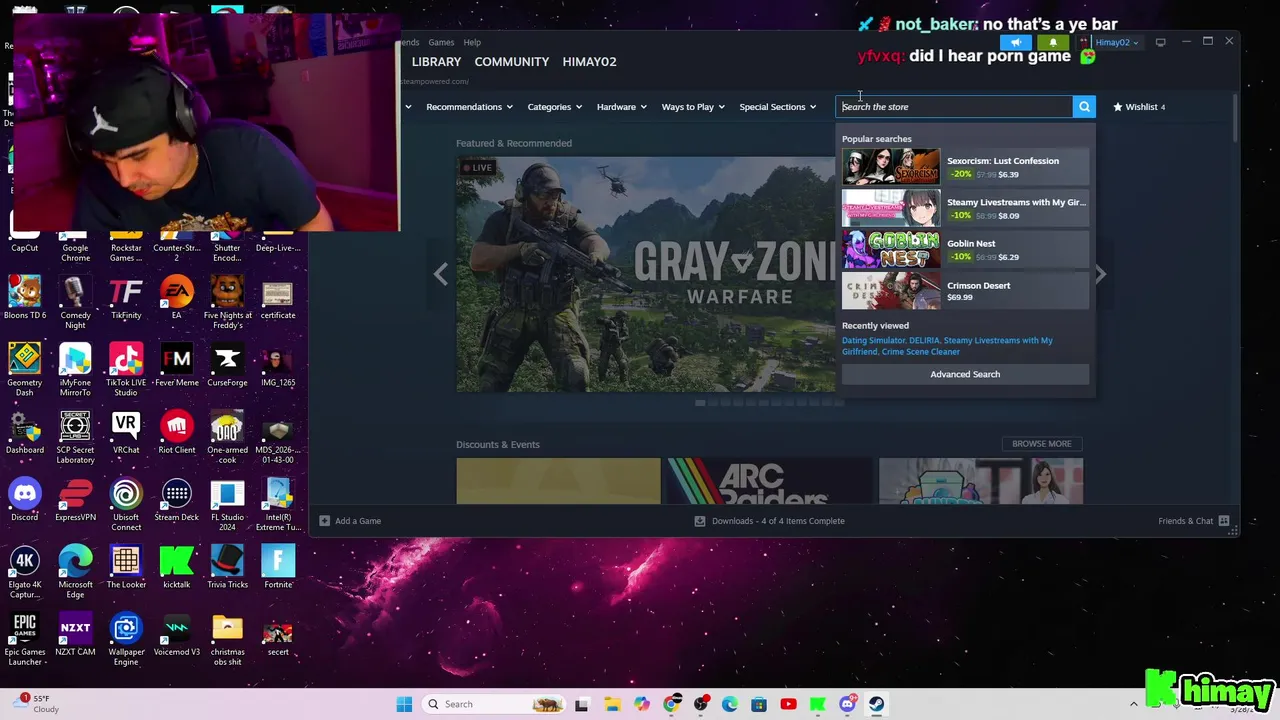1280x720 pixels.
Task: Click the Advanced Search button
Action: coord(965,374)
